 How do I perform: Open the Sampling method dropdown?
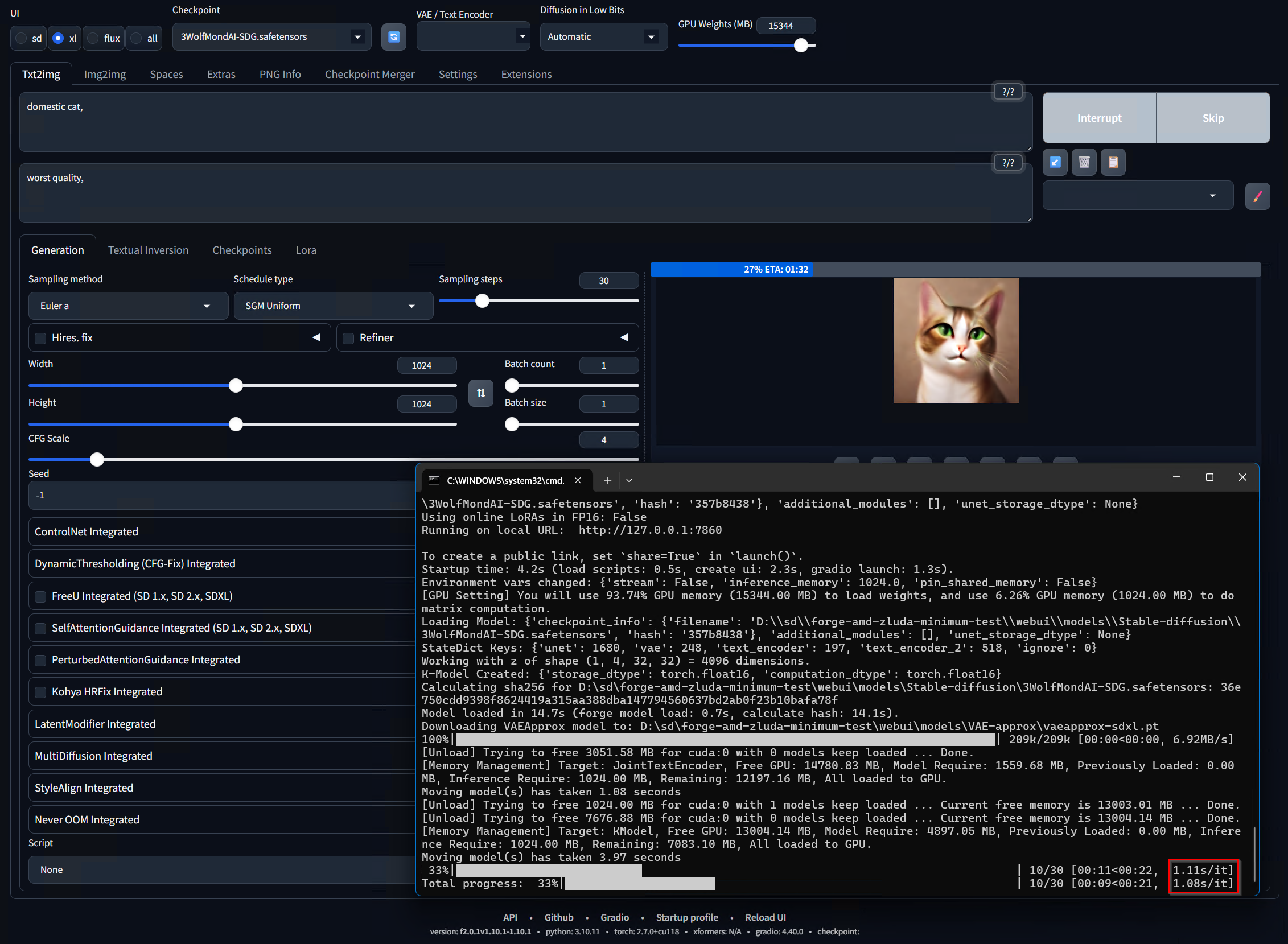(128, 306)
